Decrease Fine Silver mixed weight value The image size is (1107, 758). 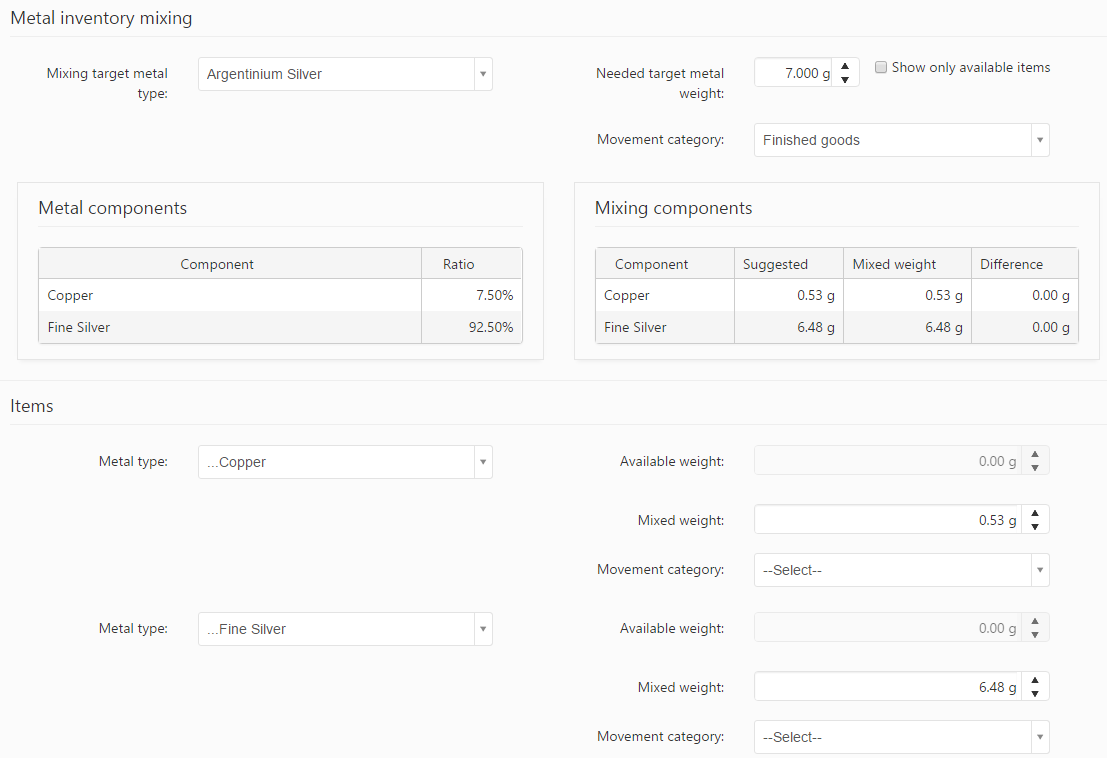(x=1035, y=694)
